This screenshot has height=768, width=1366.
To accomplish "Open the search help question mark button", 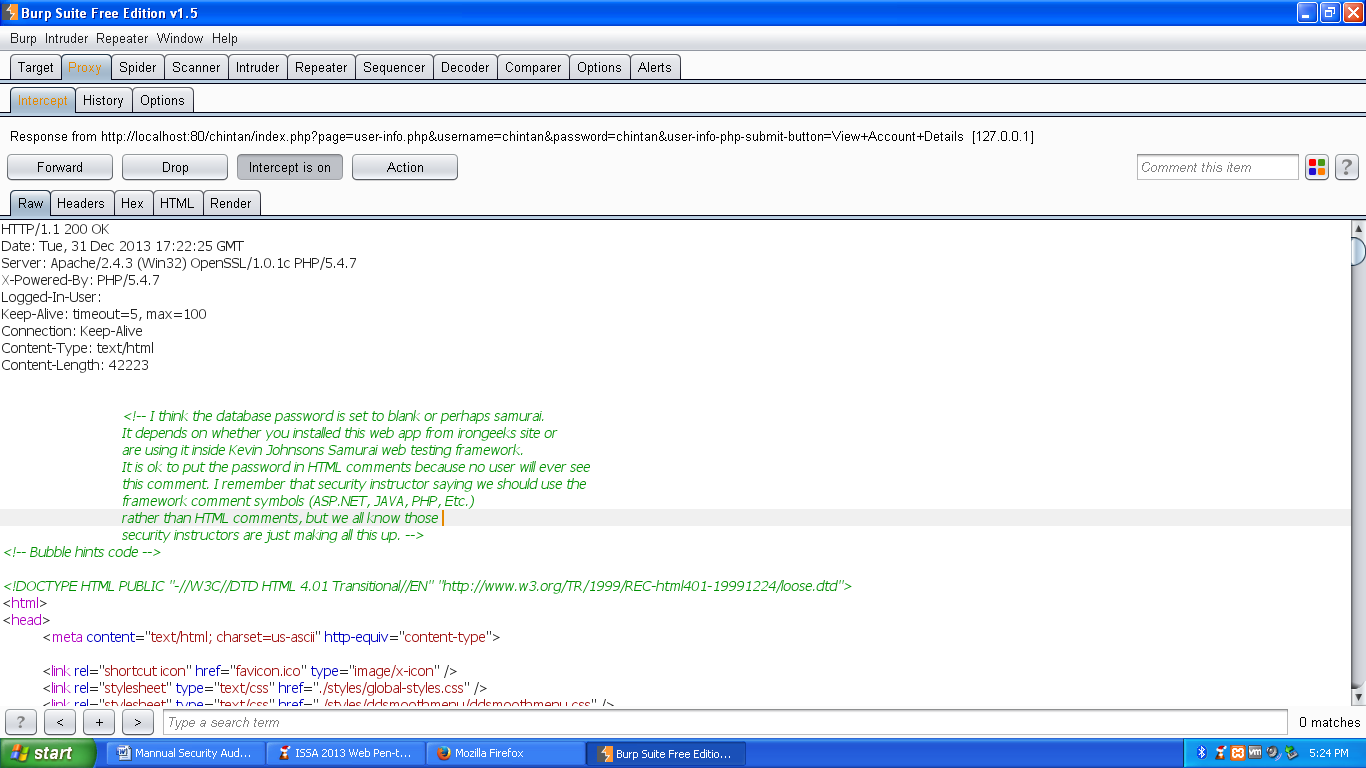I will point(21,722).
